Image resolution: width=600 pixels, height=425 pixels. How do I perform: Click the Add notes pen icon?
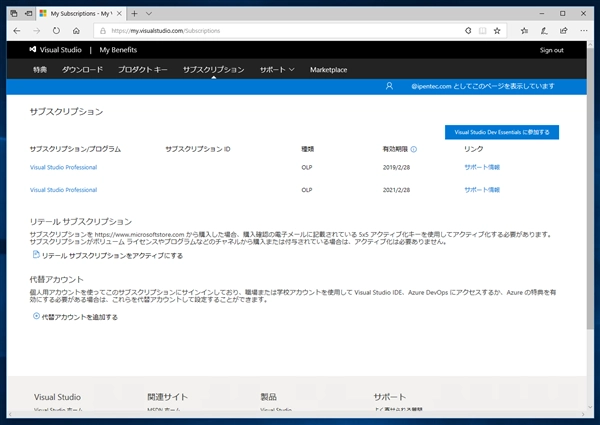(x=544, y=31)
